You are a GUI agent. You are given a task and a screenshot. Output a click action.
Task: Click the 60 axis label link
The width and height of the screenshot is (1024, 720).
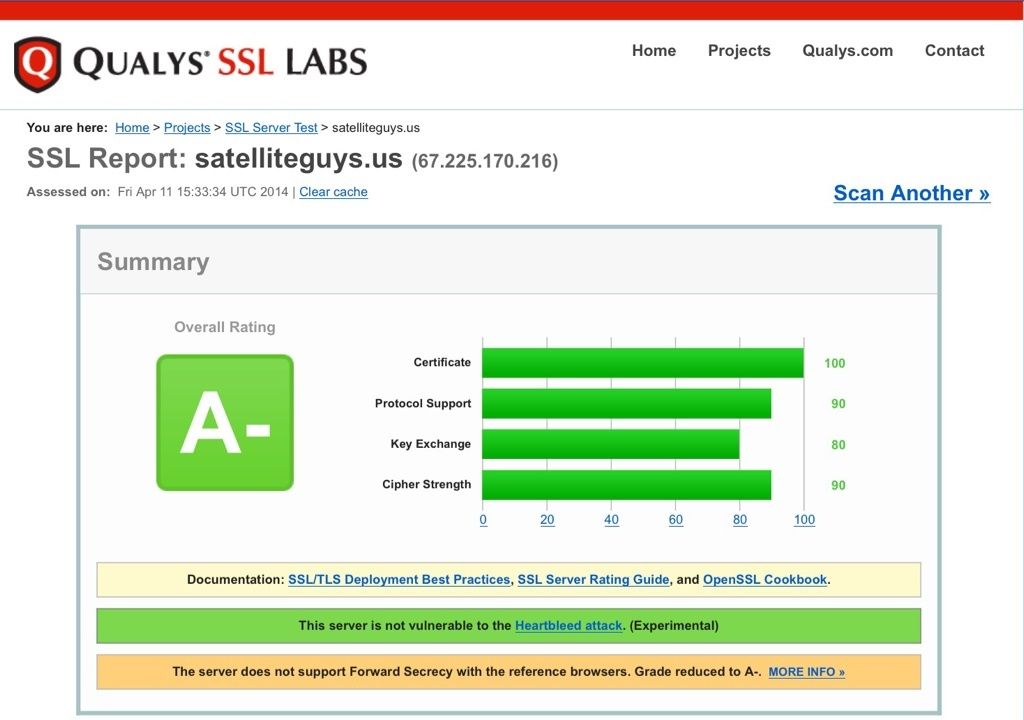[676, 519]
